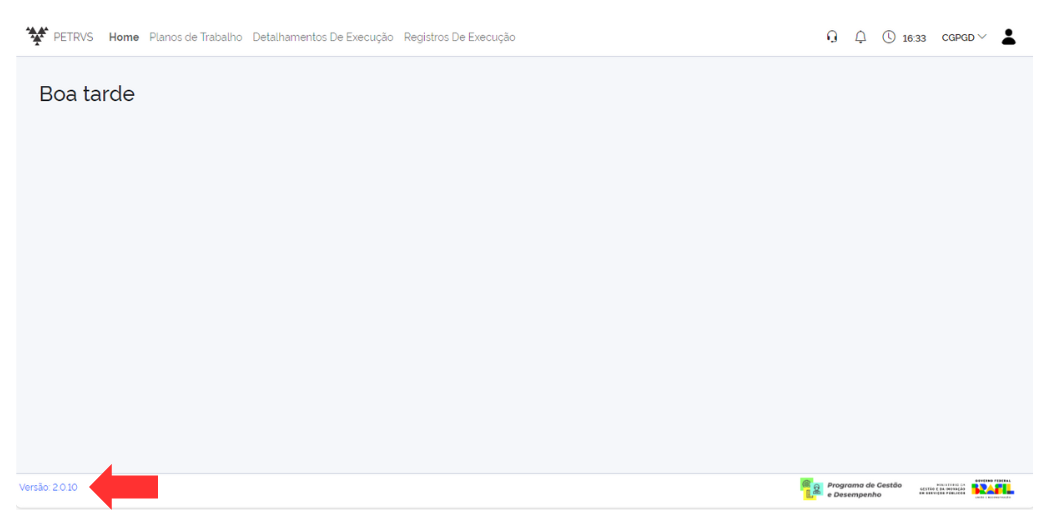
Task: Open the Home menu item
Action: pyautogui.click(x=124, y=37)
